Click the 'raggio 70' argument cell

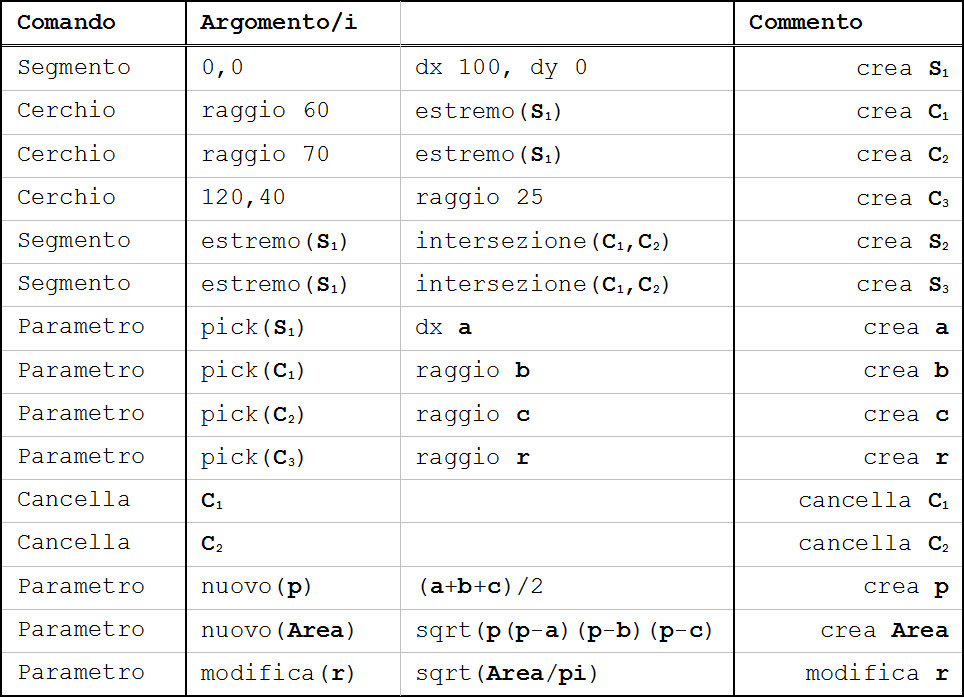pyautogui.click(x=265, y=154)
